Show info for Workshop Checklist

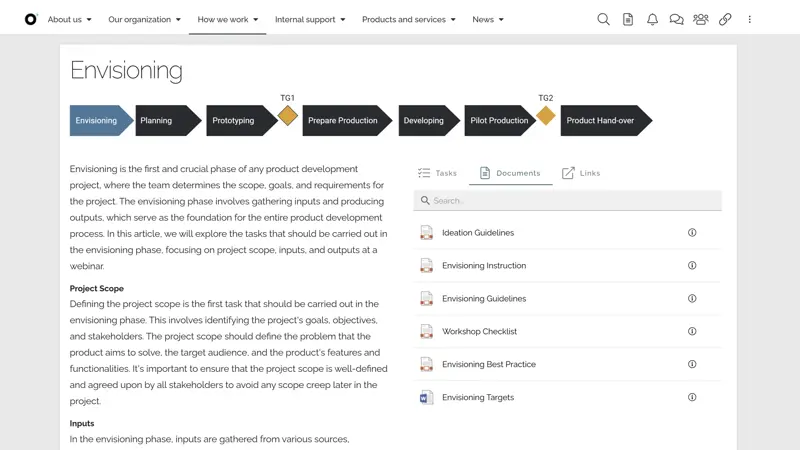(692, 331)
